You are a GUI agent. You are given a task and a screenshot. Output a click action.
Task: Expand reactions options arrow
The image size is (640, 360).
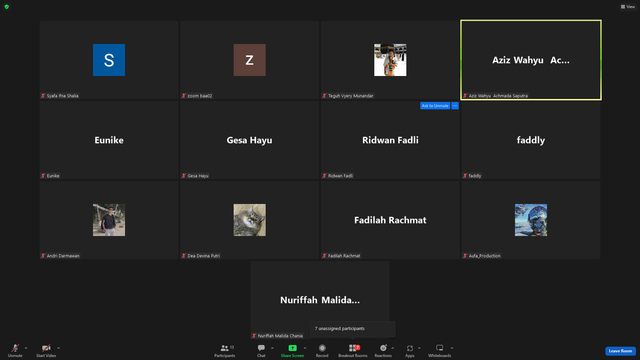click(393, 348)
